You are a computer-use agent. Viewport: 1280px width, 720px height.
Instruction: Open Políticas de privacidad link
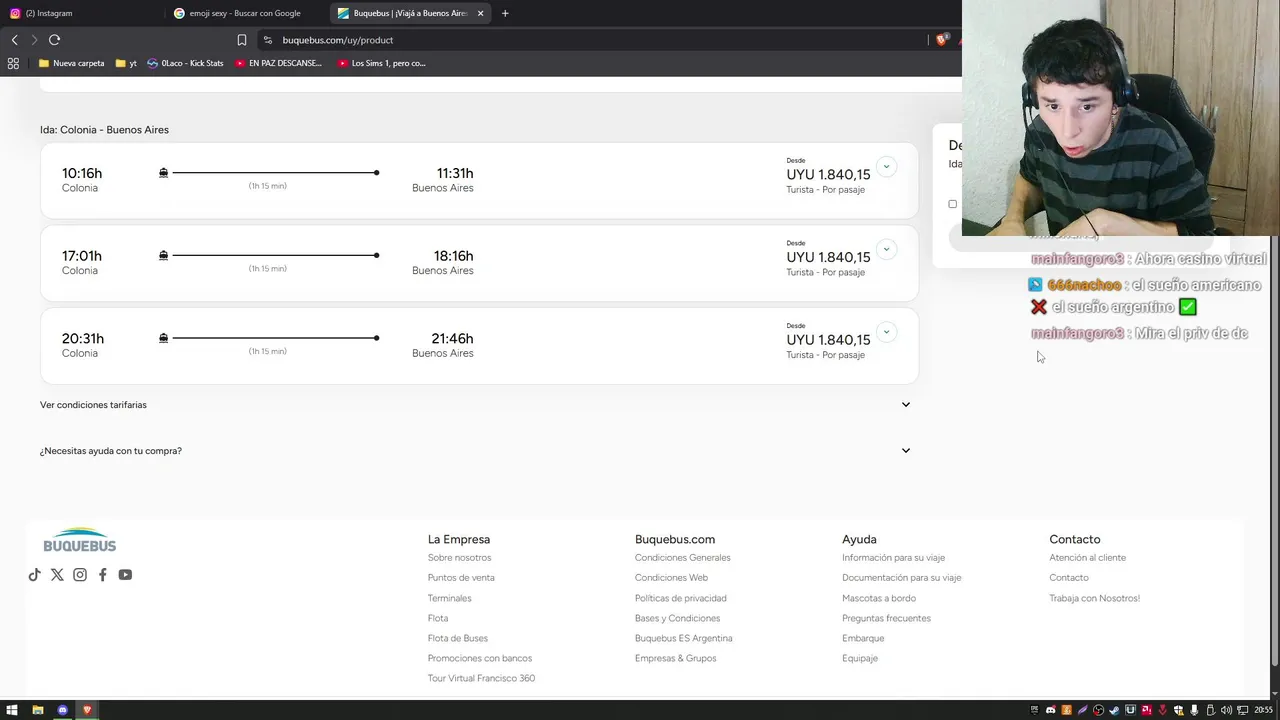coord(680,598)
